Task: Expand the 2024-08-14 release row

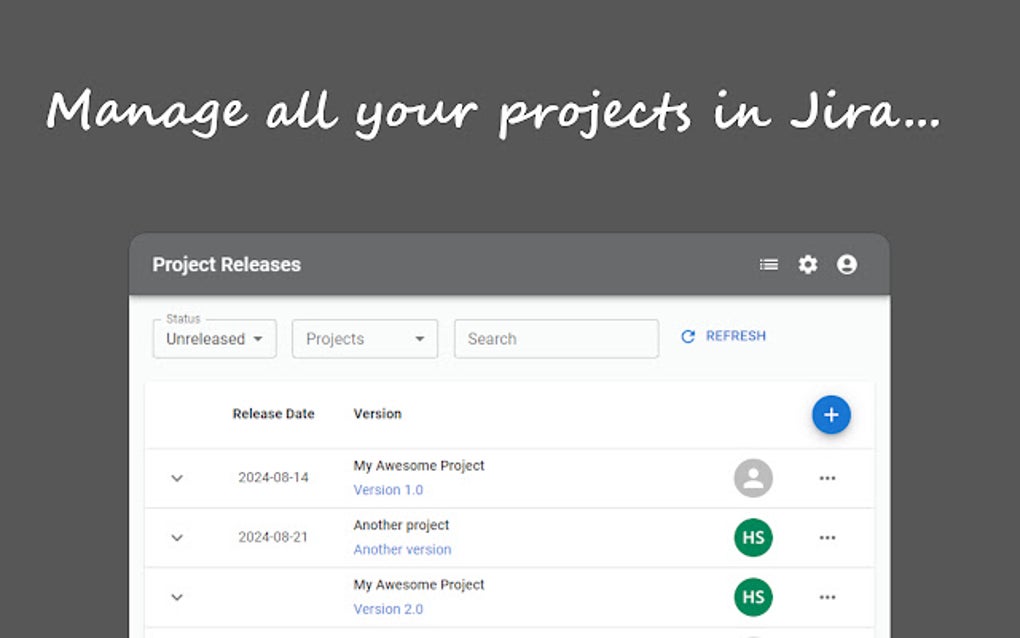Action: (x=177, y=479)
